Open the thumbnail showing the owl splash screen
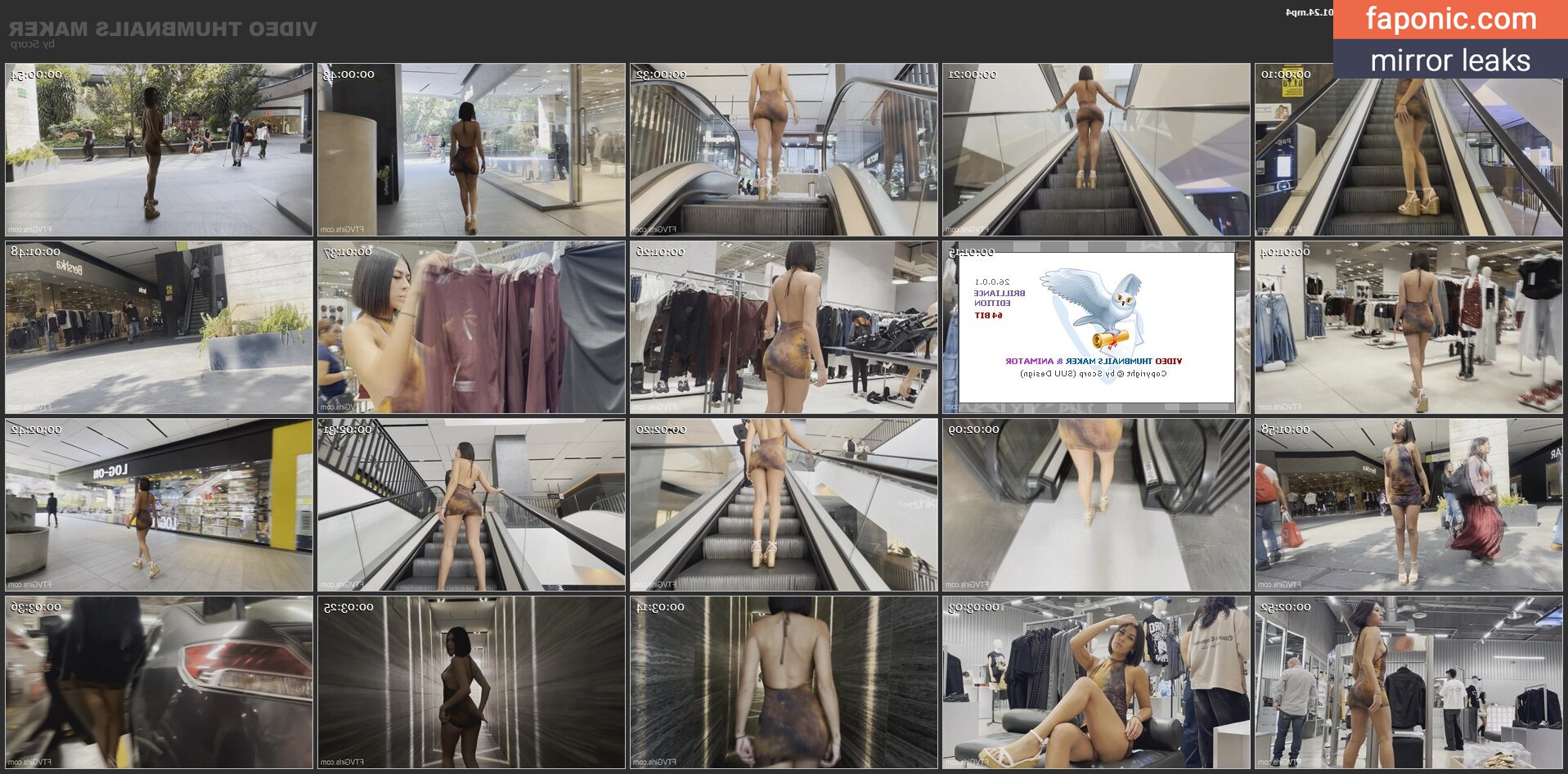The height and width of the screenshot is (774, 1568). [x=1096, y=327]
